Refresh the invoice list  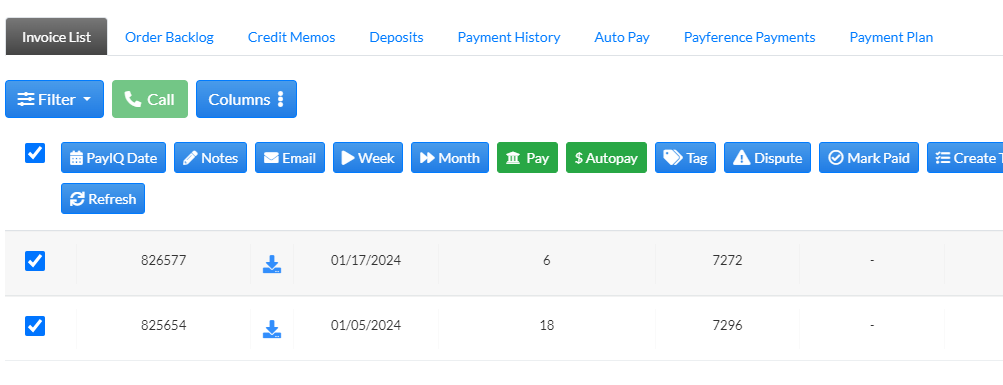[103, 199]
